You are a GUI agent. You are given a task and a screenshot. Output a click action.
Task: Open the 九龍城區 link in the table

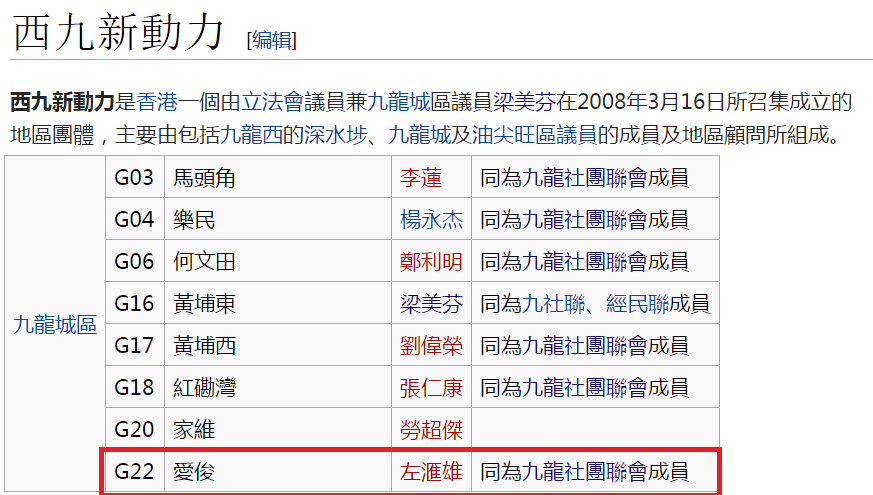(x=55, y=325)
